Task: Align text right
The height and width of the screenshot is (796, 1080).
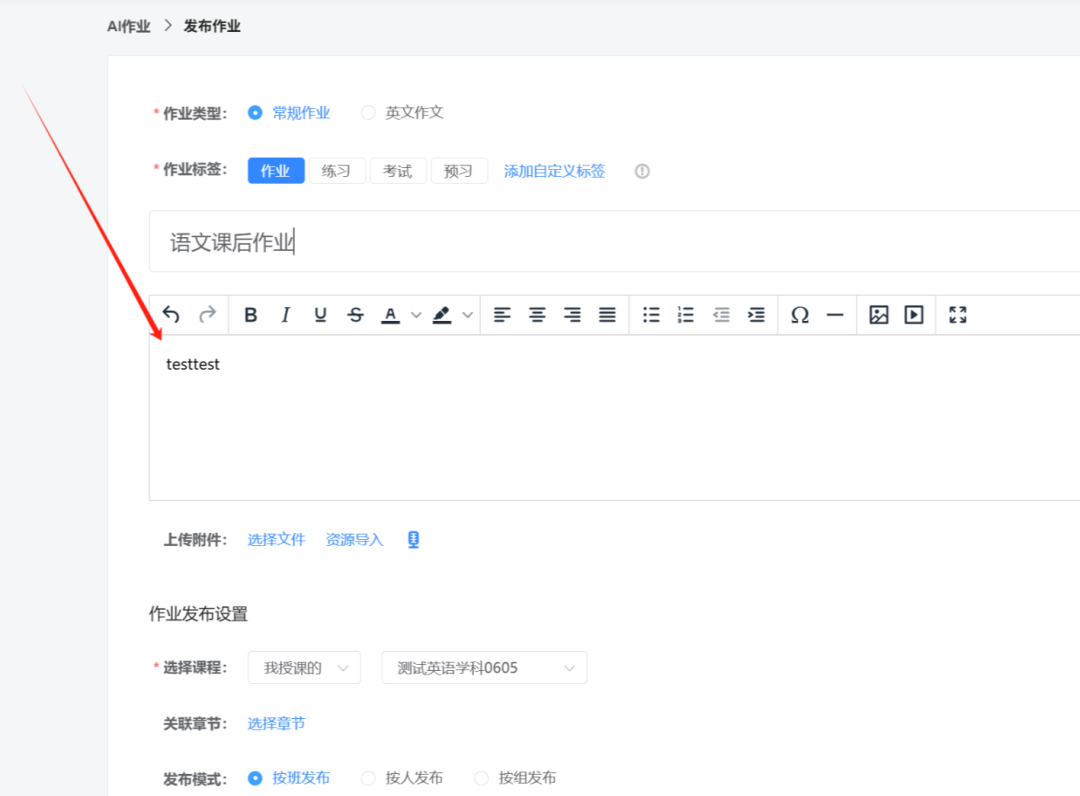Action: click(572, 315)
